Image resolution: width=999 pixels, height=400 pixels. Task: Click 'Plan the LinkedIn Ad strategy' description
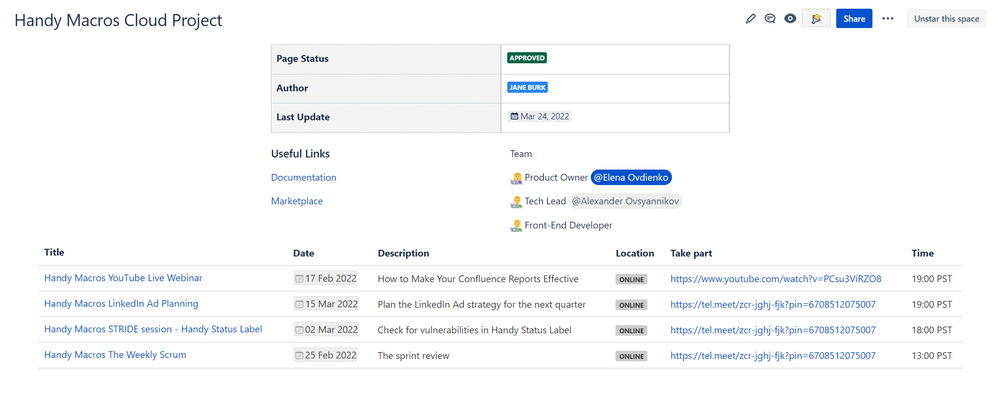[482, 304]
